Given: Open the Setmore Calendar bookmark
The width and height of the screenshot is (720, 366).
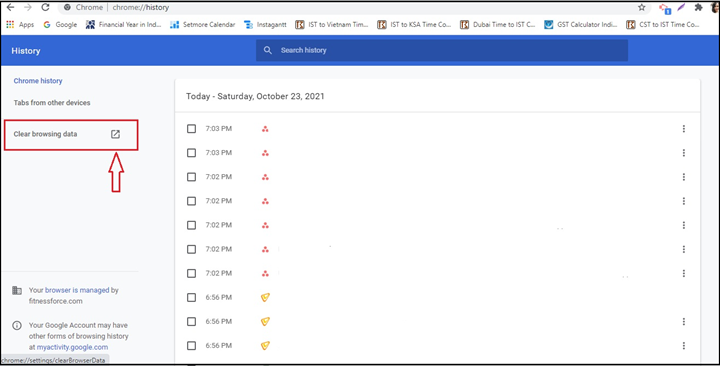Looking at the screenshot, I should click(202, 25).
